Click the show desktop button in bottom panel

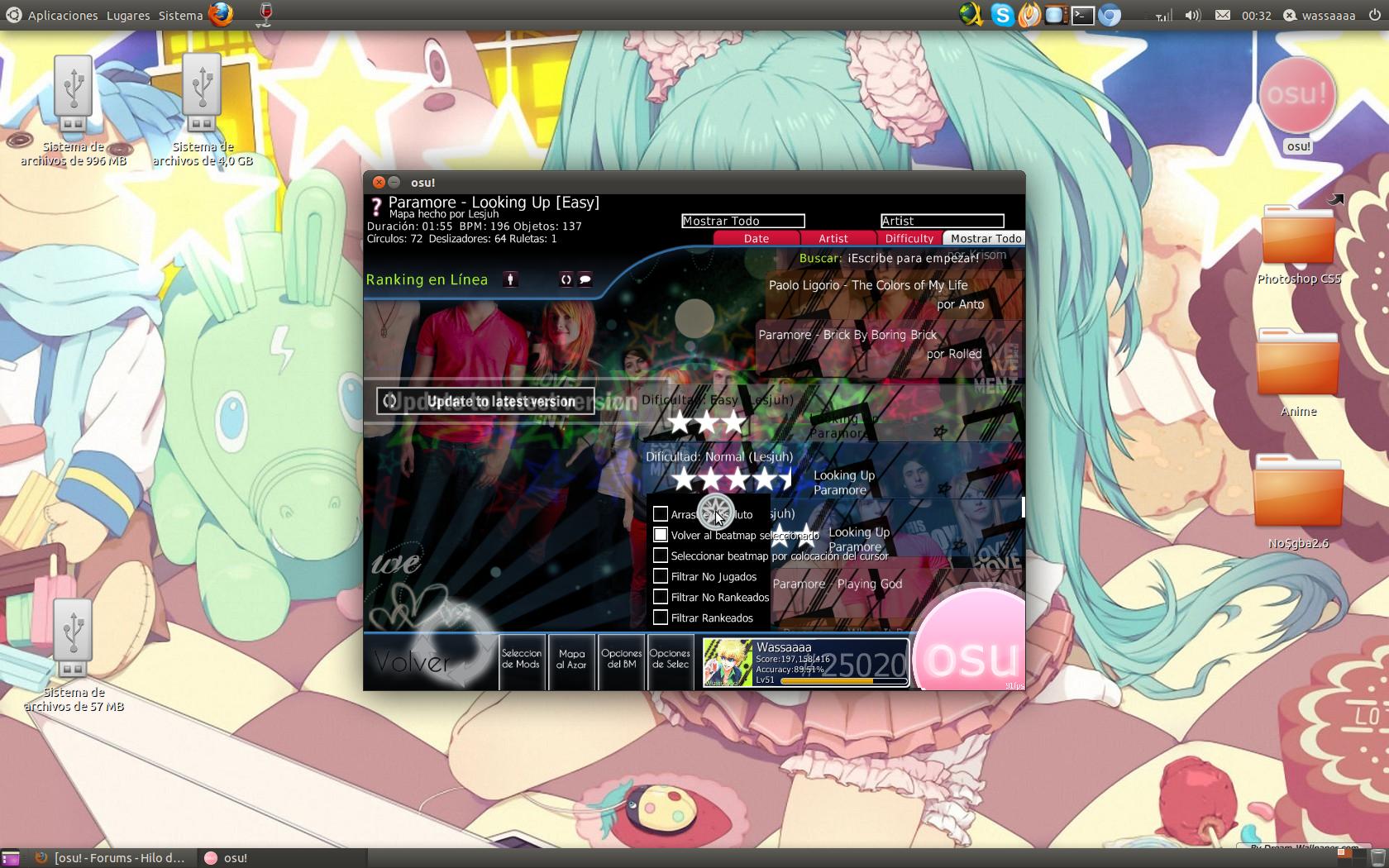point(10,858)
